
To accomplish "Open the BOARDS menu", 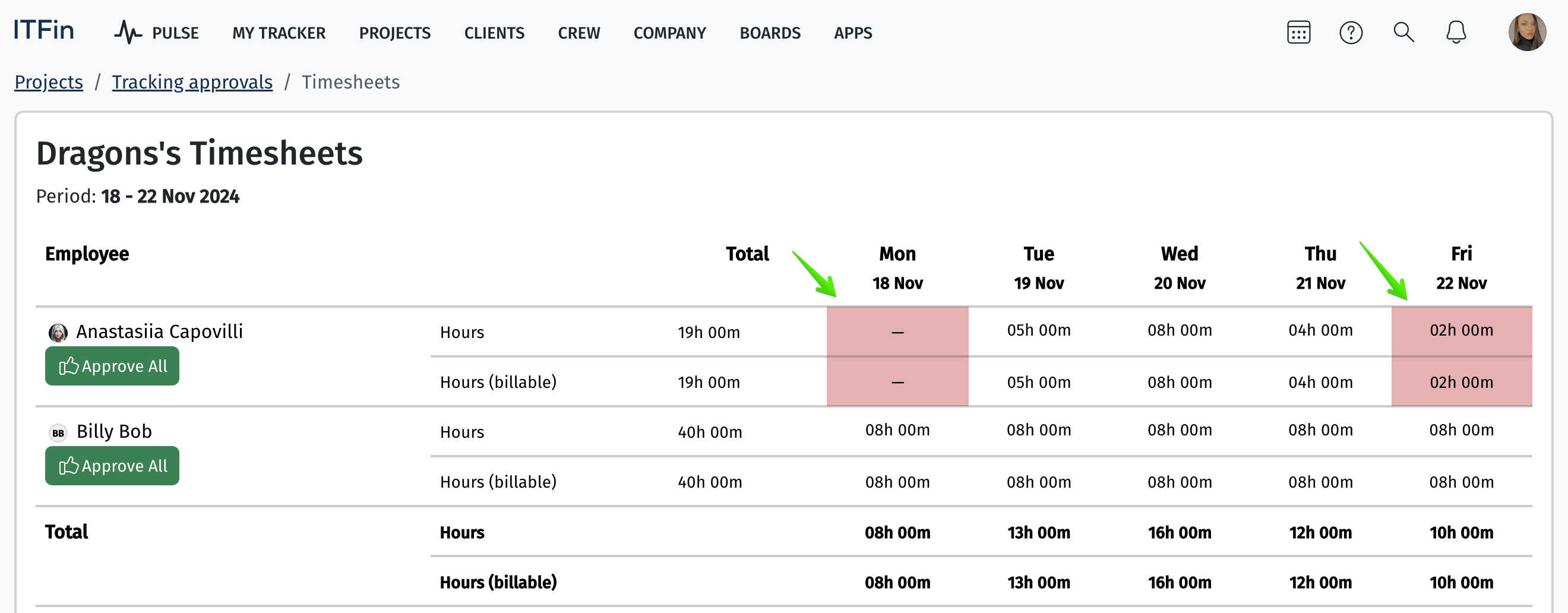I will [x=770, y=33].
